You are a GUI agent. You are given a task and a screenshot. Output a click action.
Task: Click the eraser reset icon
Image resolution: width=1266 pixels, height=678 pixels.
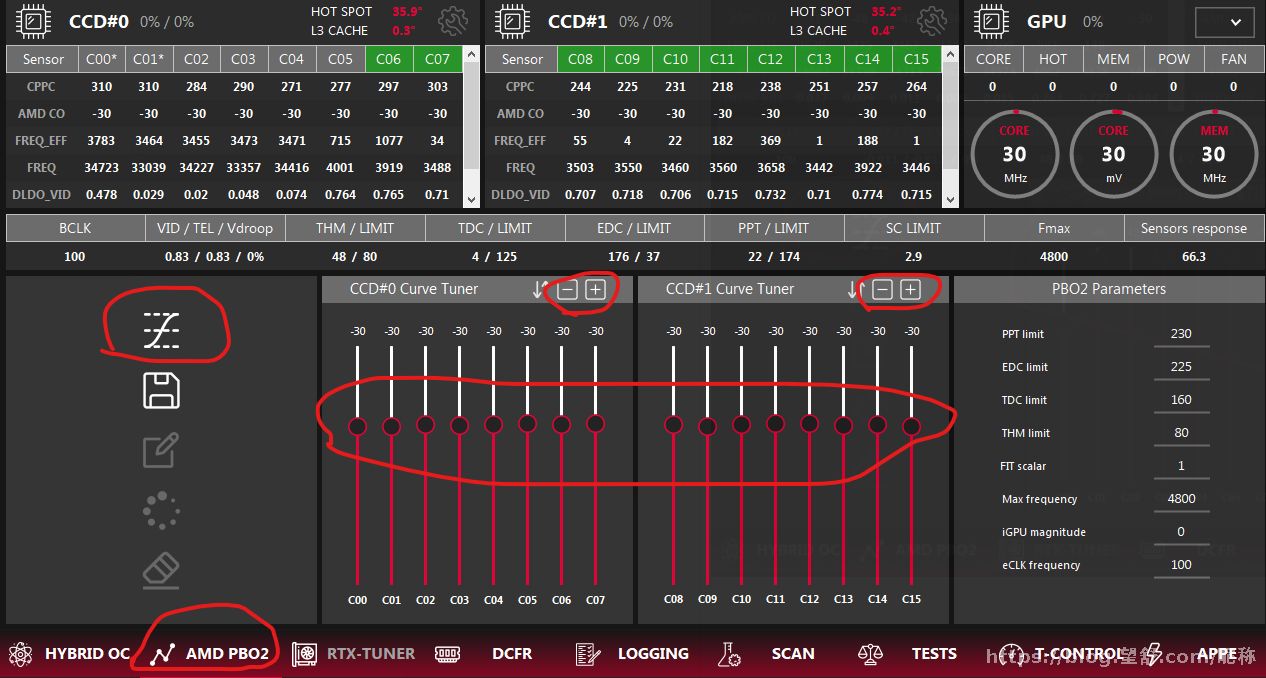pos(161,570)
